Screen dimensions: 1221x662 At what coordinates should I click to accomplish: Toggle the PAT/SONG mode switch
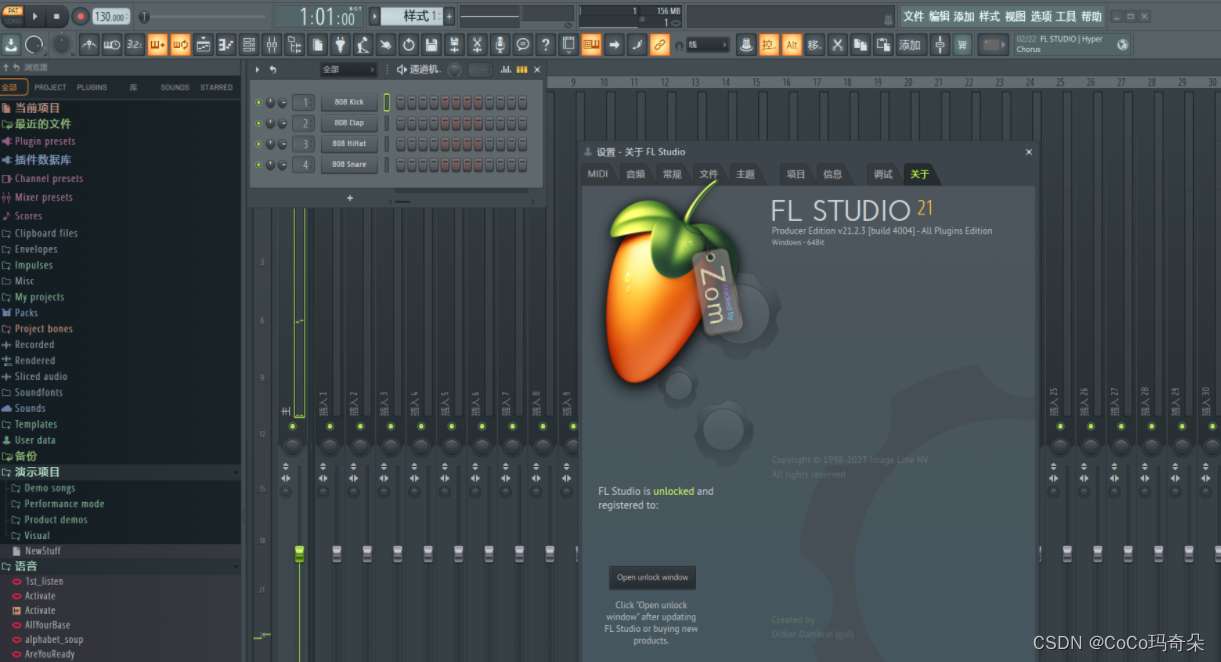point(14,16)
